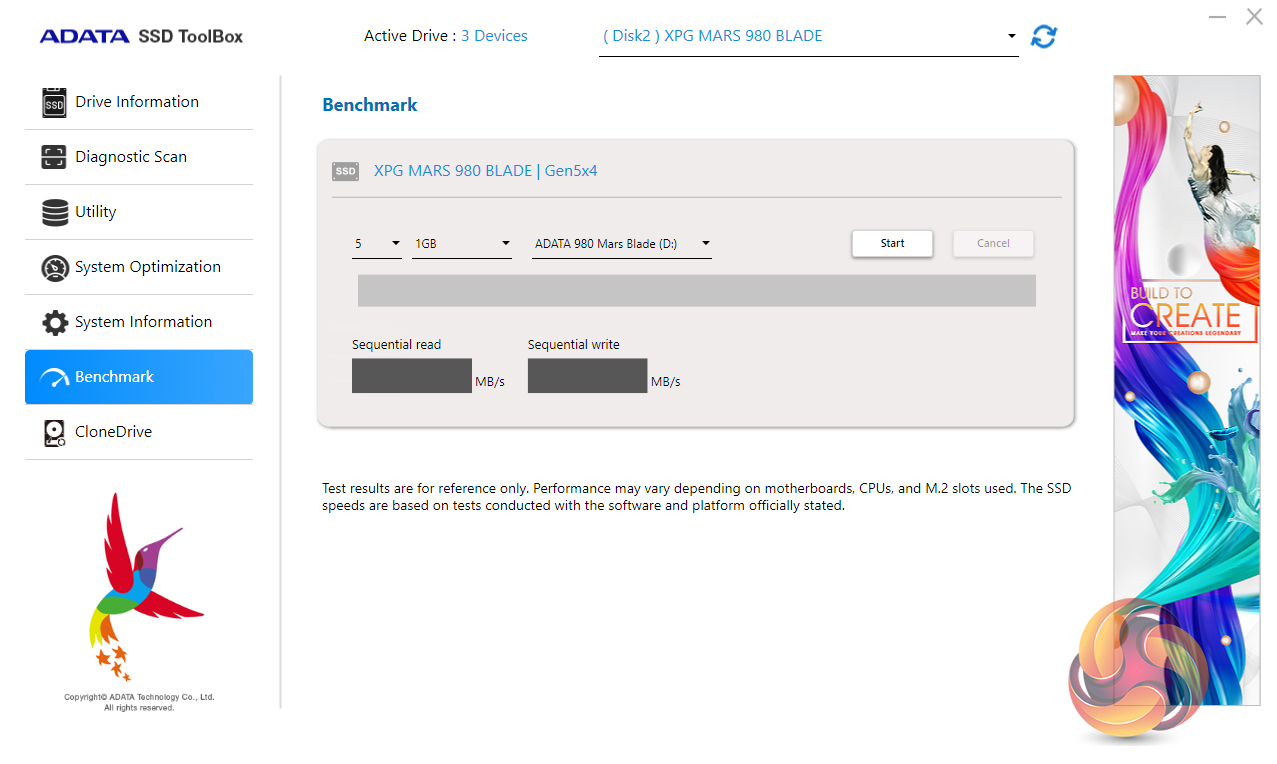Click the Active Drive label
Viewport: 1277px width, 764px height.
410,36
